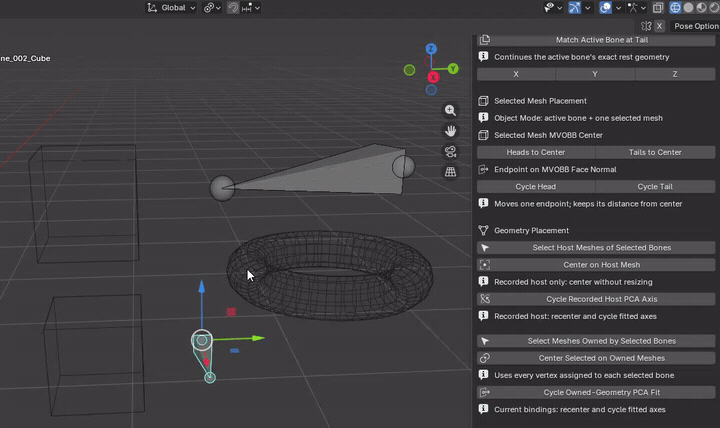Click Heads to Center

click(x=536, y=152)
